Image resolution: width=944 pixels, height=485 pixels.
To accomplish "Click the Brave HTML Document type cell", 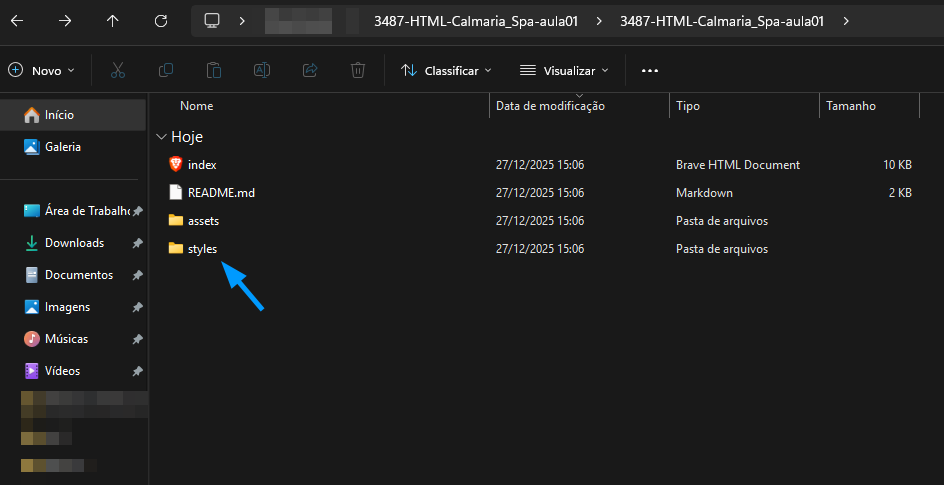I will tap(738, 164).
